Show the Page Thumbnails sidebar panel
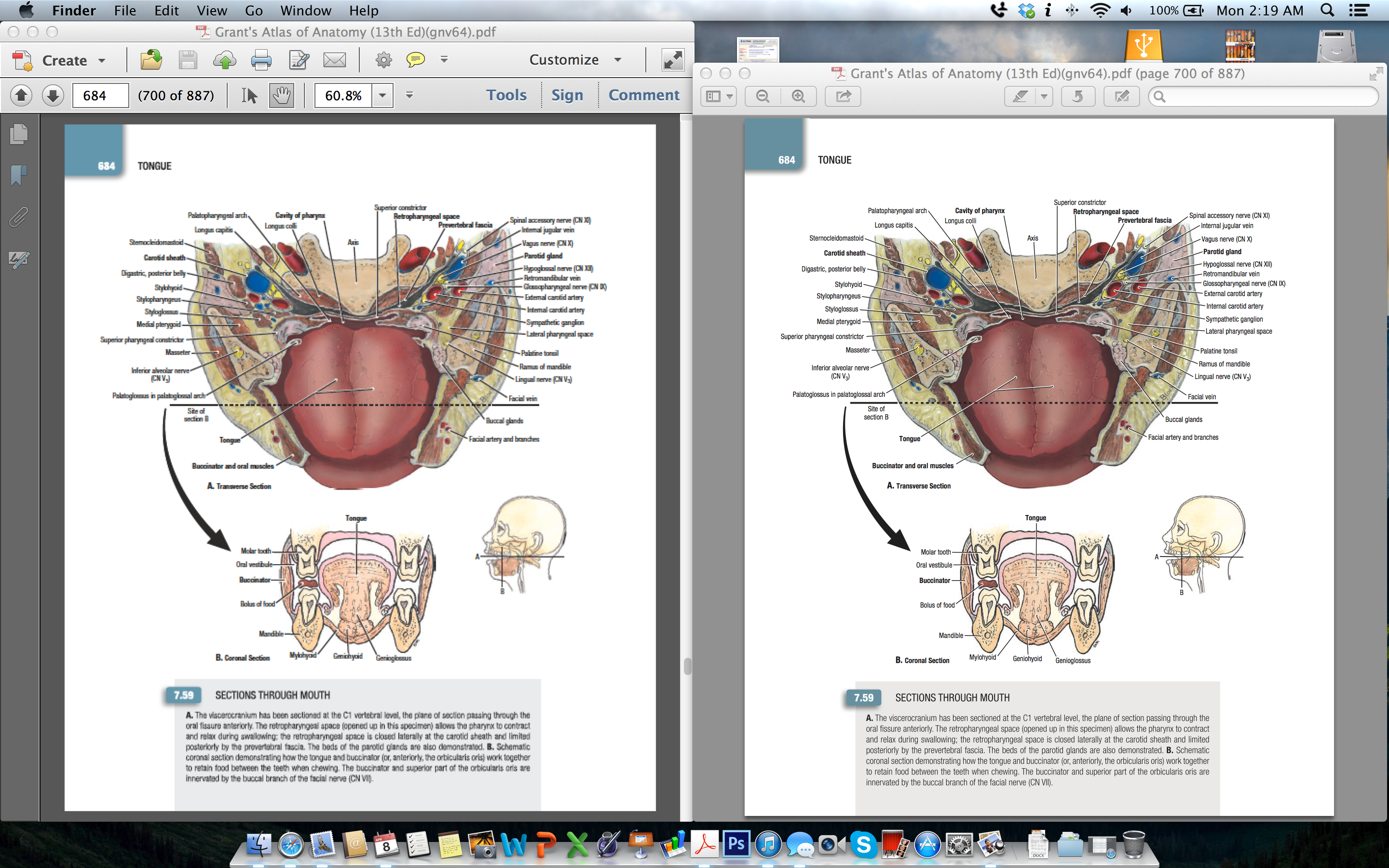 tap(19, 134)
